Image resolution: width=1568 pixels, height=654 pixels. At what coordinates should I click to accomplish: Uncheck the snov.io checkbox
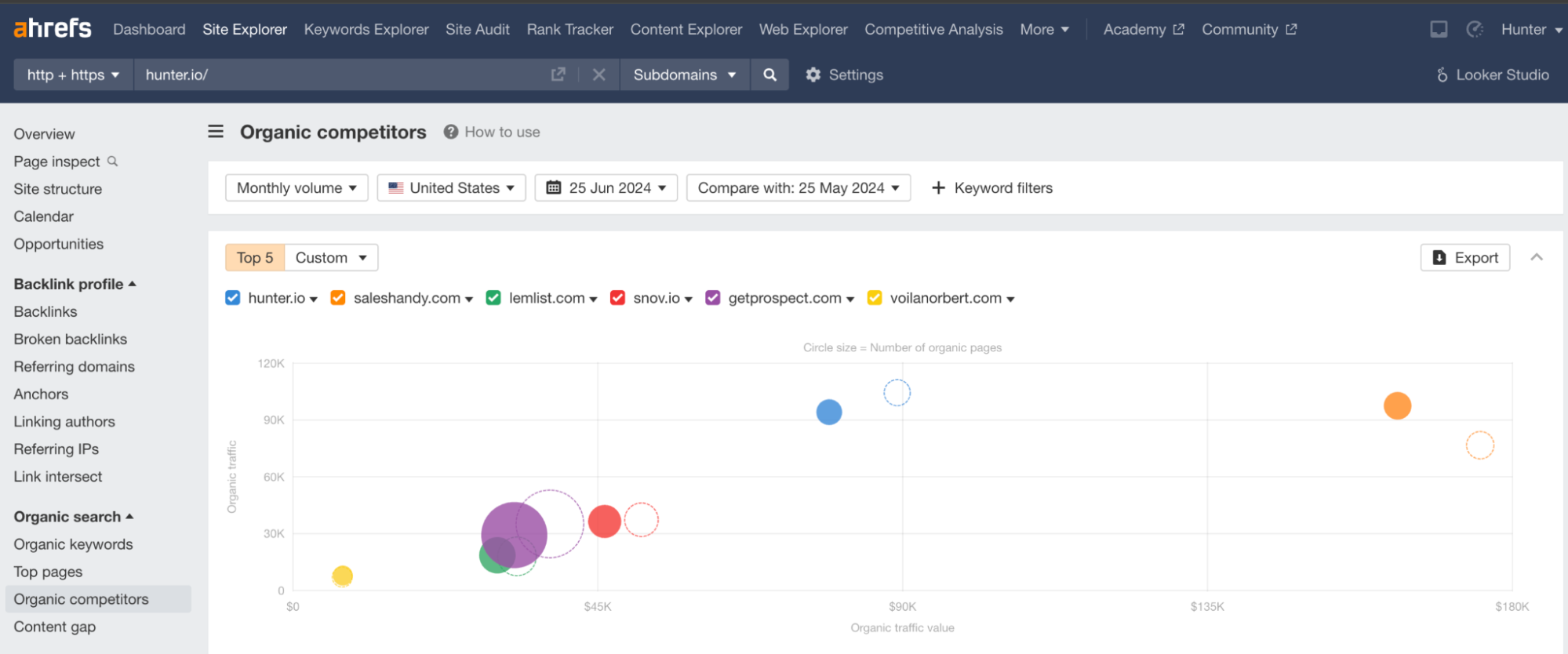617,298
